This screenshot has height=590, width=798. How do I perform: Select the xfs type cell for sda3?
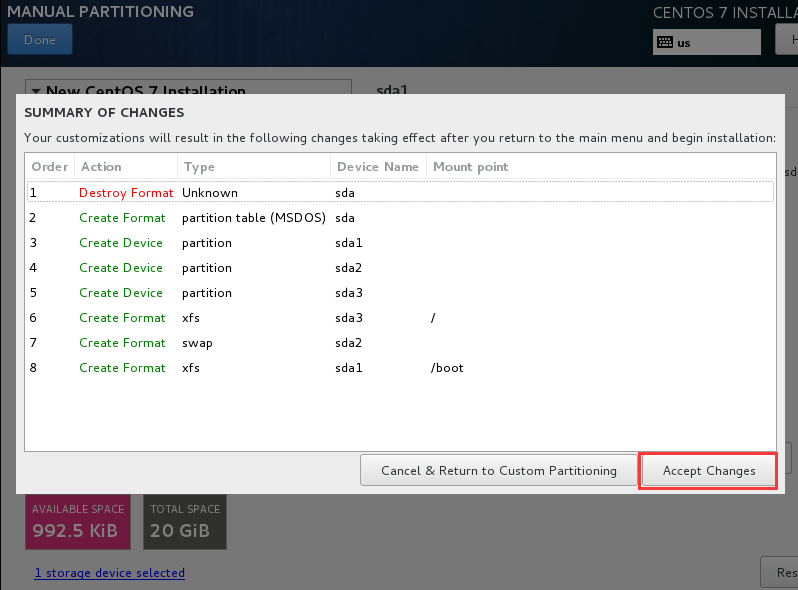pyautogui.click(x=191, y=318)
